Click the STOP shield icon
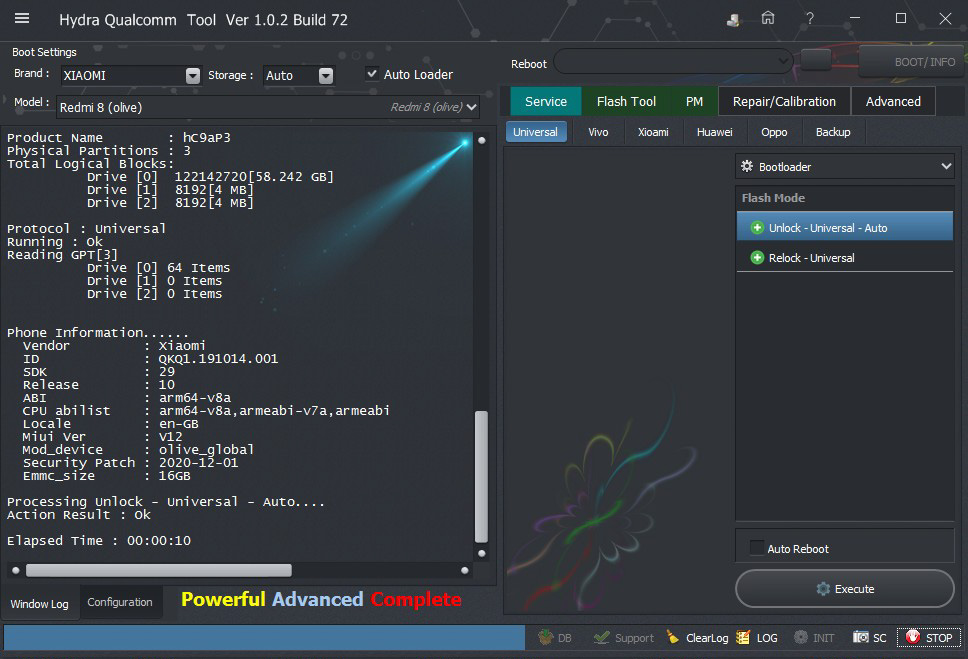The height and width of the screenshot is (659, 968). pyautogui.click(x=912, y=637)
